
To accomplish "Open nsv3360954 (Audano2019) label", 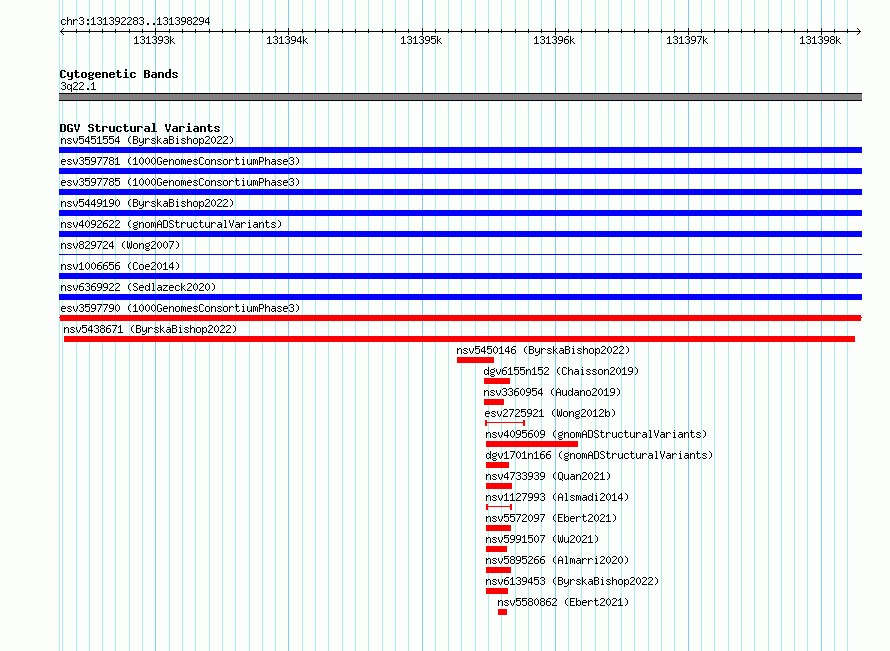I will point(552,392).
